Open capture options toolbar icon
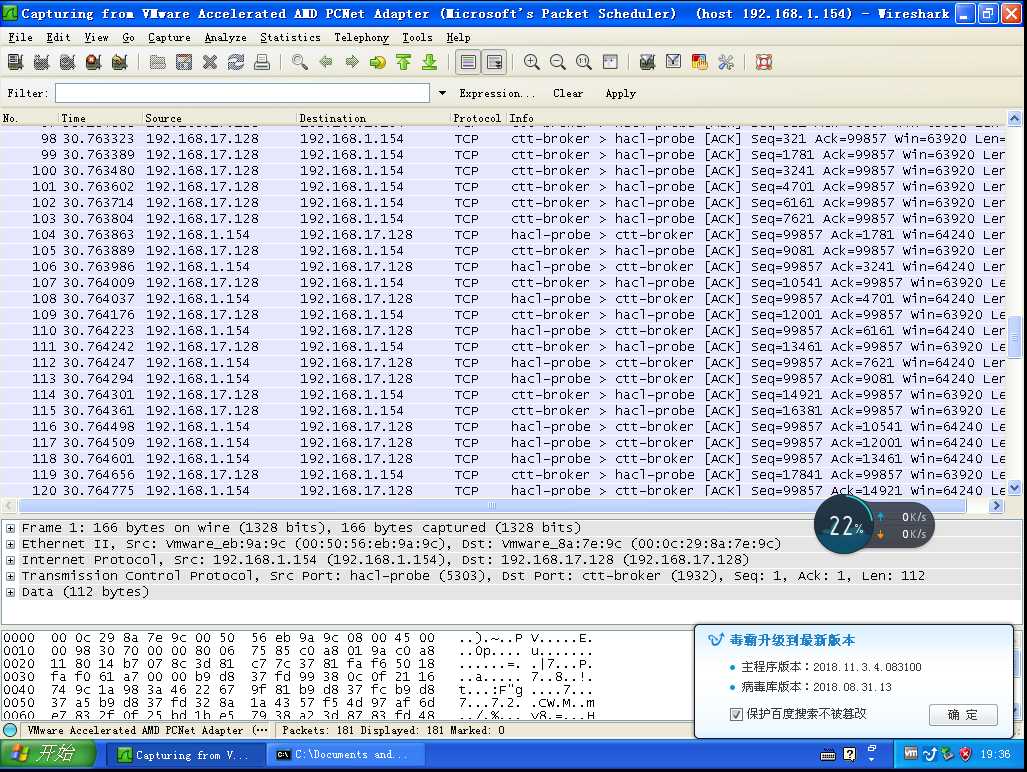 (41, 62)
